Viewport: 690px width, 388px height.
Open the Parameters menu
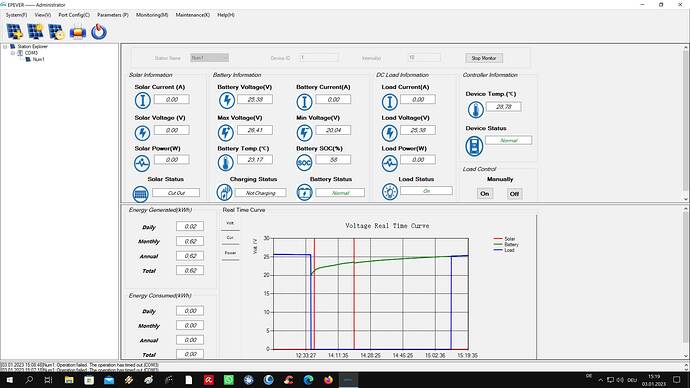tap(113, 15)
